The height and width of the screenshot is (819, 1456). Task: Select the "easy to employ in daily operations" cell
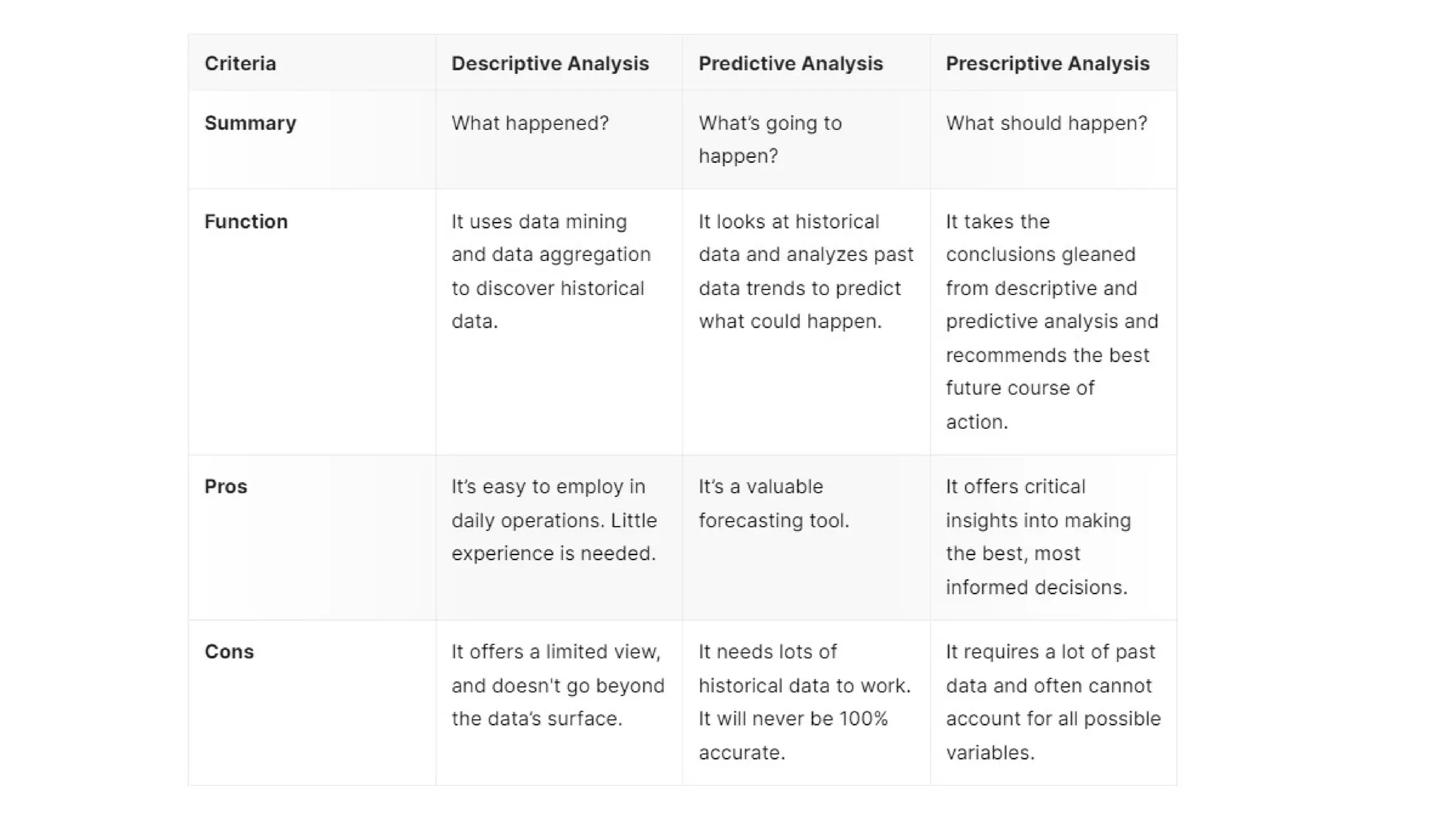click(554, 520)
